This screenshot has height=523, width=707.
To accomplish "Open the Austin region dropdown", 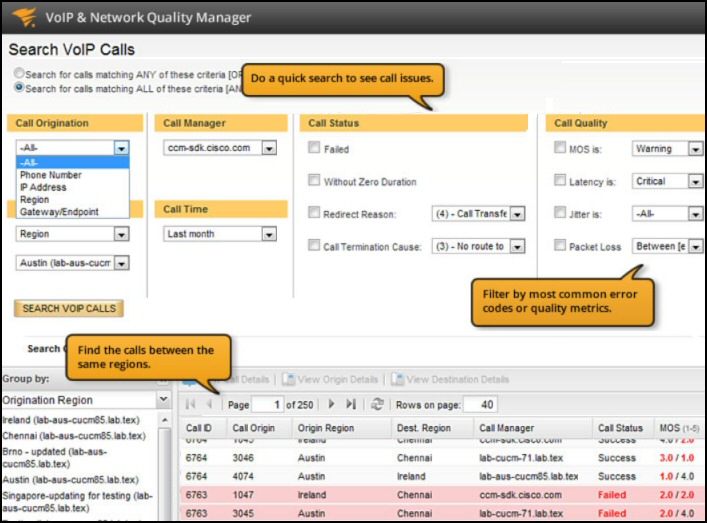I will [x=72, y=263].
